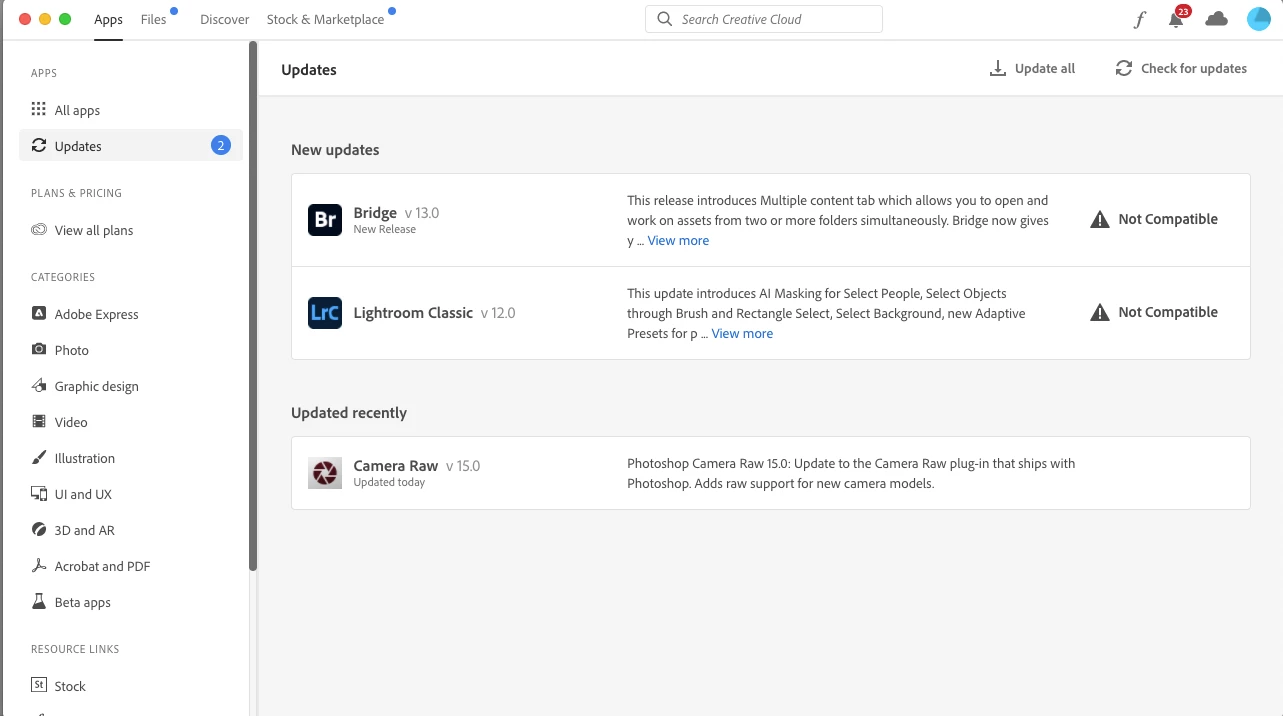Switch to the Discover tab
1283x716 pixels.
(225, 19)
